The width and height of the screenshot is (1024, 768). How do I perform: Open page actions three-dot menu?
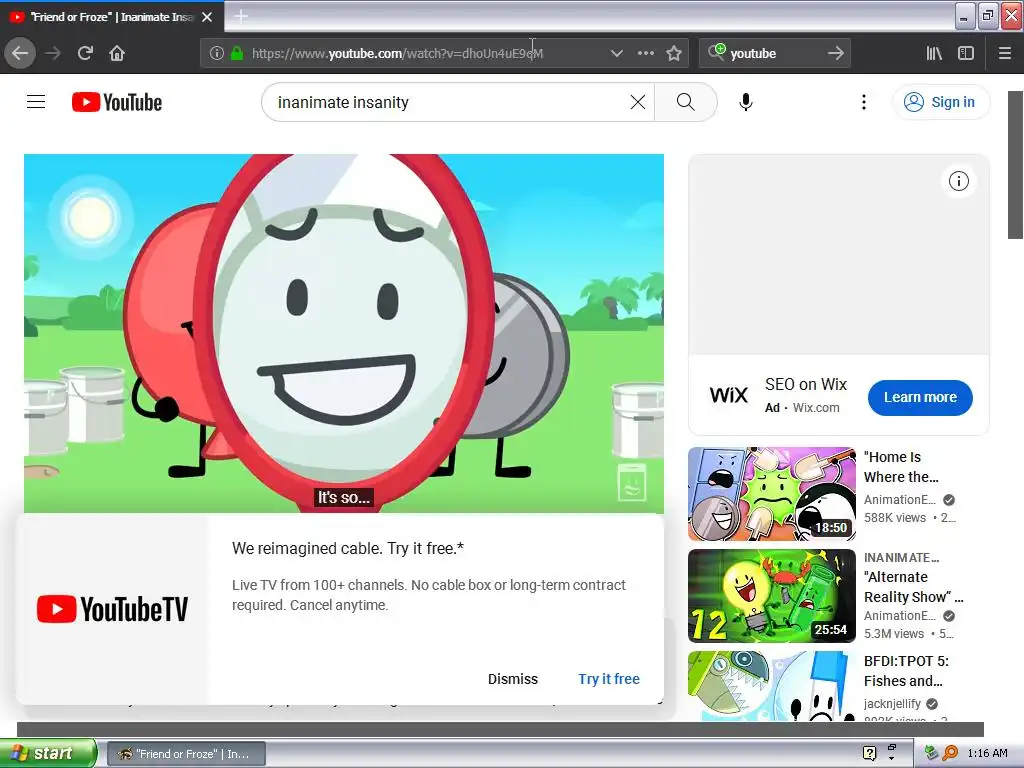pyautogui.click(x=645, y=54)
